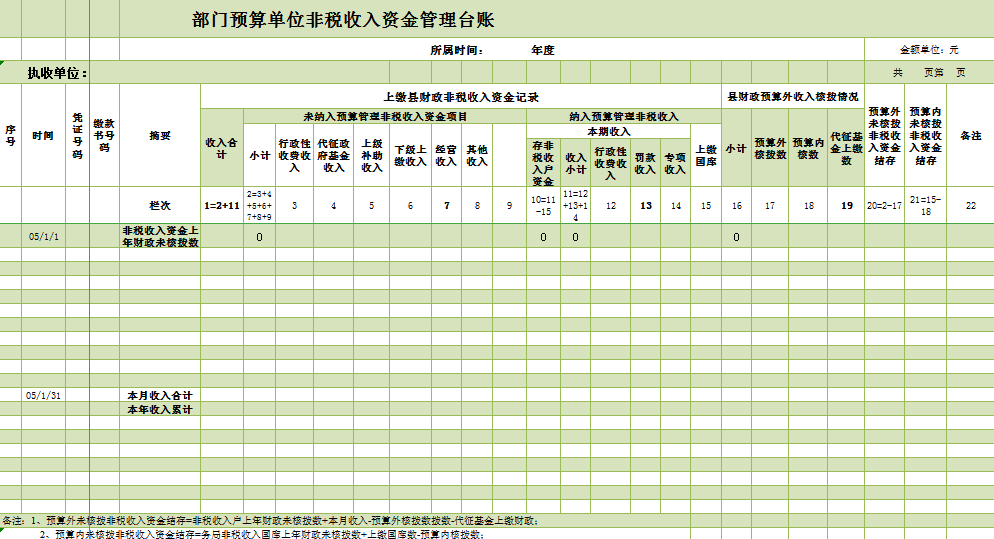This screenshot has width=994, height=539.
Task: Click column number 13 cell
Action: tap(645, 205)
